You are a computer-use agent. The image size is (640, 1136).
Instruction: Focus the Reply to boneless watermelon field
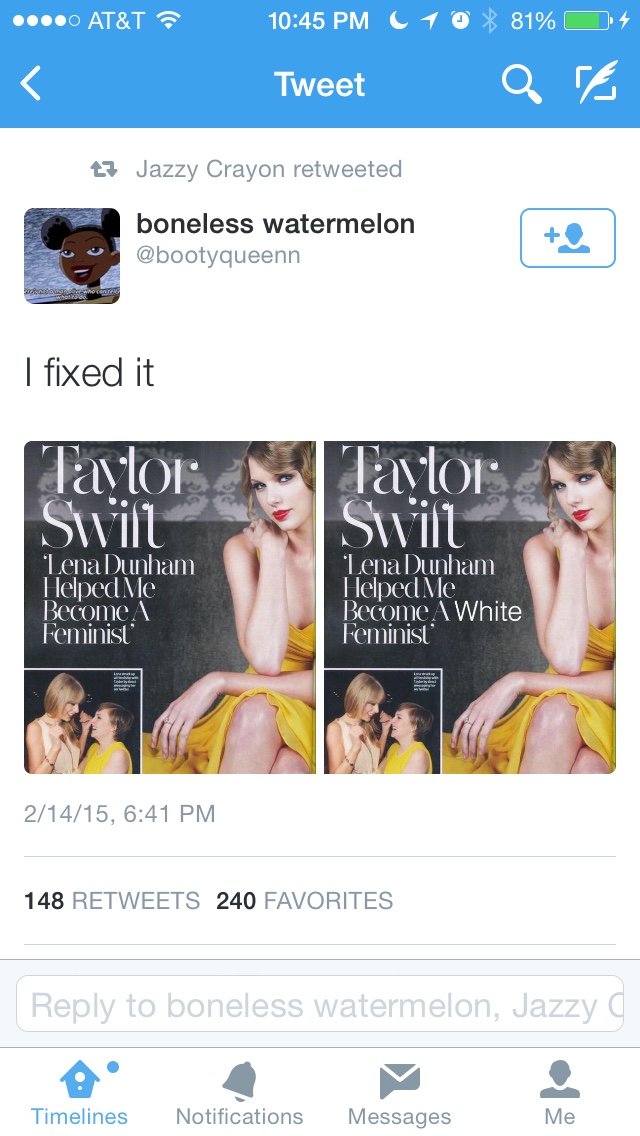[x=320, y=1004]
